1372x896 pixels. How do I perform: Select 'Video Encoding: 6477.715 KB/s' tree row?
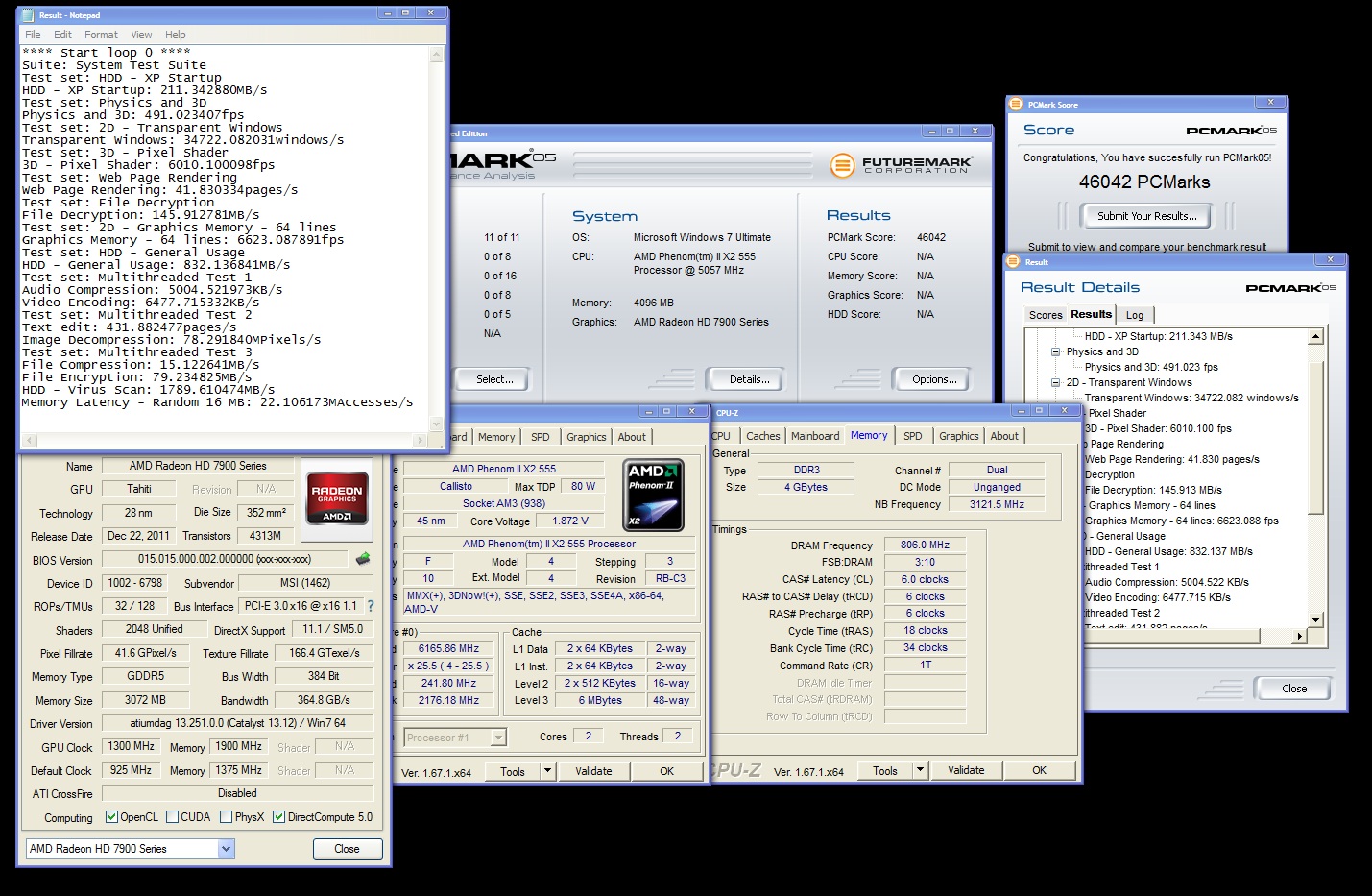1158,597
